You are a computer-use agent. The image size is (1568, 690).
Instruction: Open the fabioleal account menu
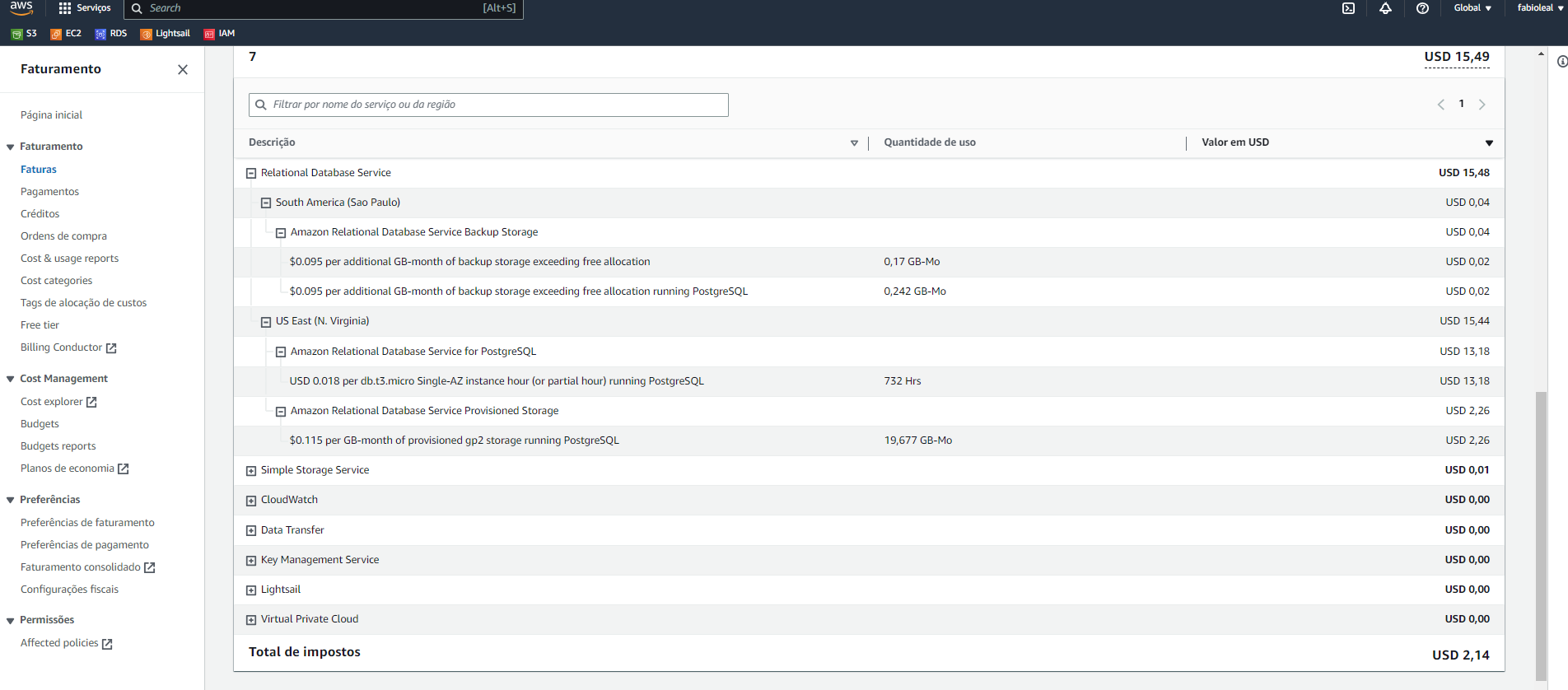point(1540,8)
